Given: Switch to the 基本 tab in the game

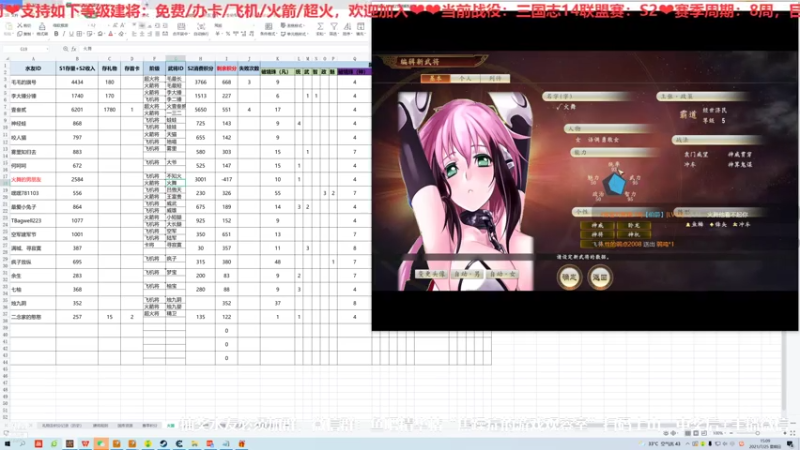Looking at the screenshot, I should 435,79.
